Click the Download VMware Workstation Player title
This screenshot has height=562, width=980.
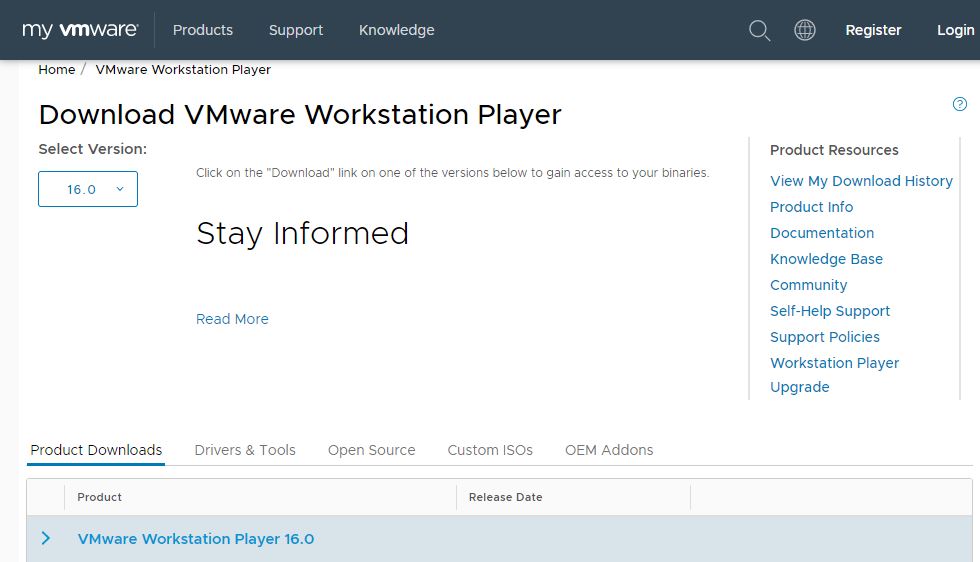coord(300,115)
